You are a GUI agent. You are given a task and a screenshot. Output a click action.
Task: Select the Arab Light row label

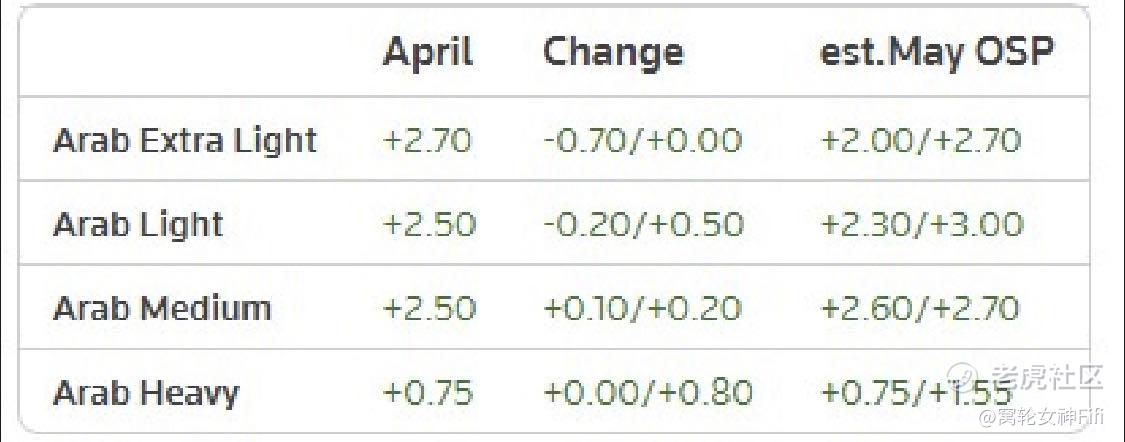click(x=138, y=225)
